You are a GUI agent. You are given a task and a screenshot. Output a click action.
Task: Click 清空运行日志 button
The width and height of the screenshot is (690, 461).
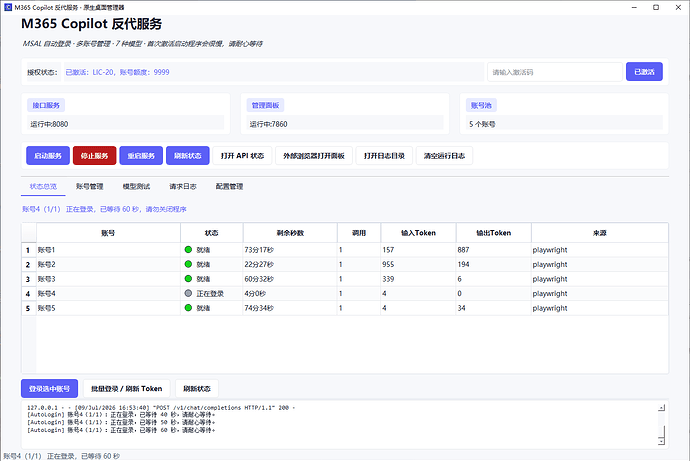click(444, 156)
